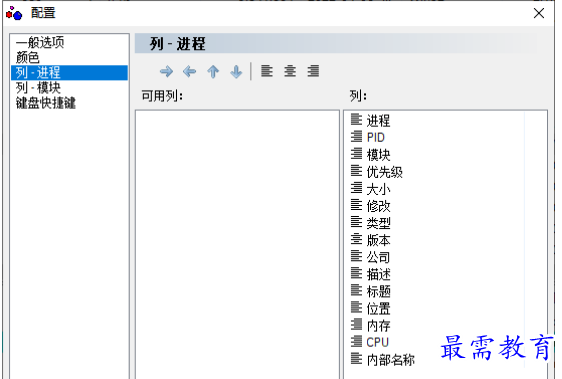562x379 pixels.
Task: Click the app icon in the 配置 title bar
Action: [x=14, y=13]
